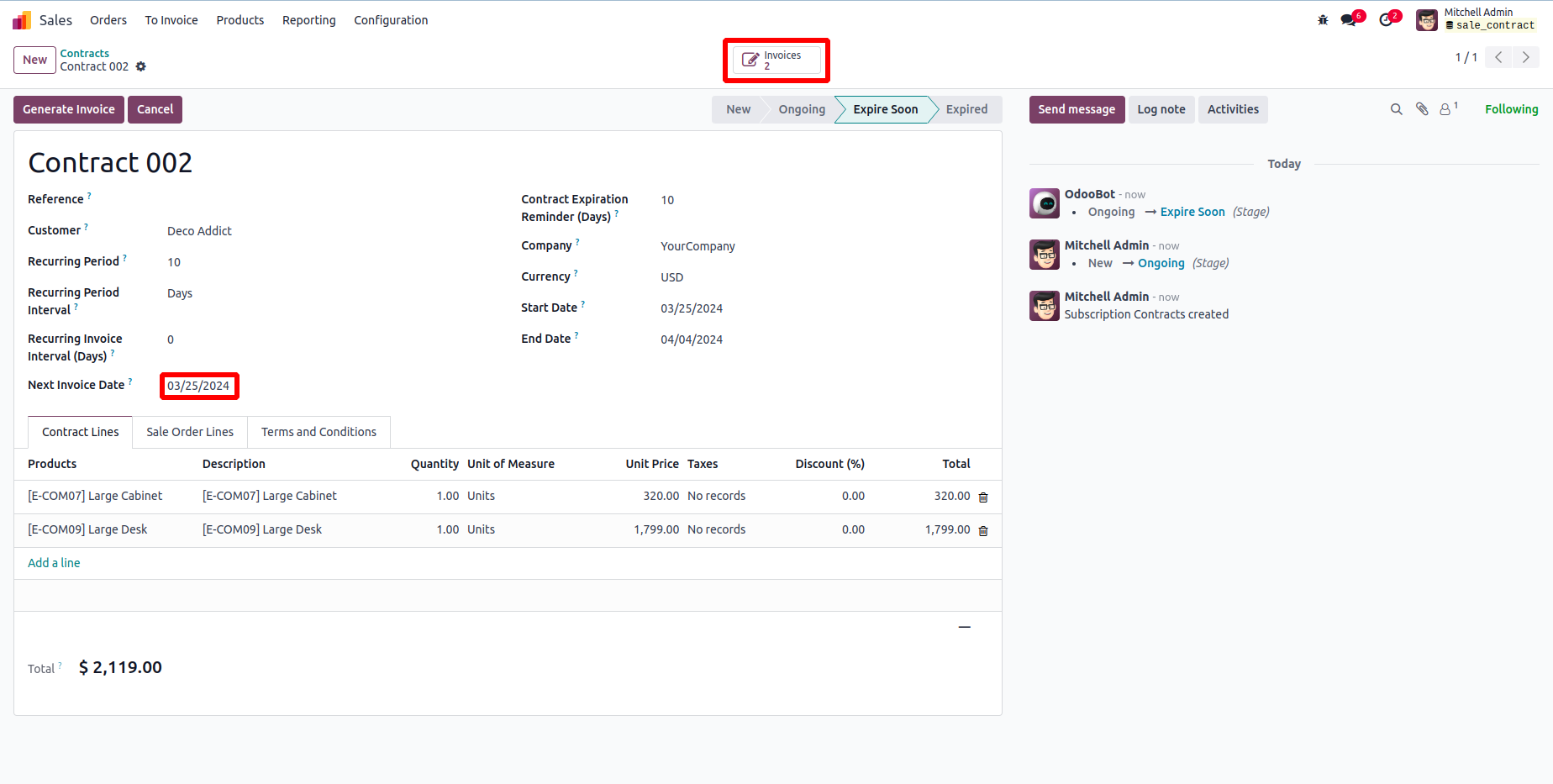The height and width of the screenshot is (784, 1553).
Task: Open the Mitchell Admin user menu
Action: tap(1477, 19)
